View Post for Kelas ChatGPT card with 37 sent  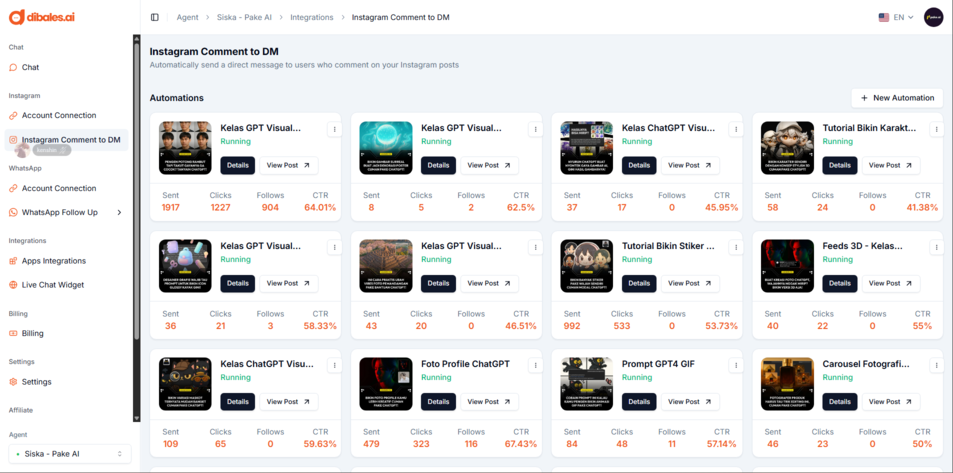690,165
